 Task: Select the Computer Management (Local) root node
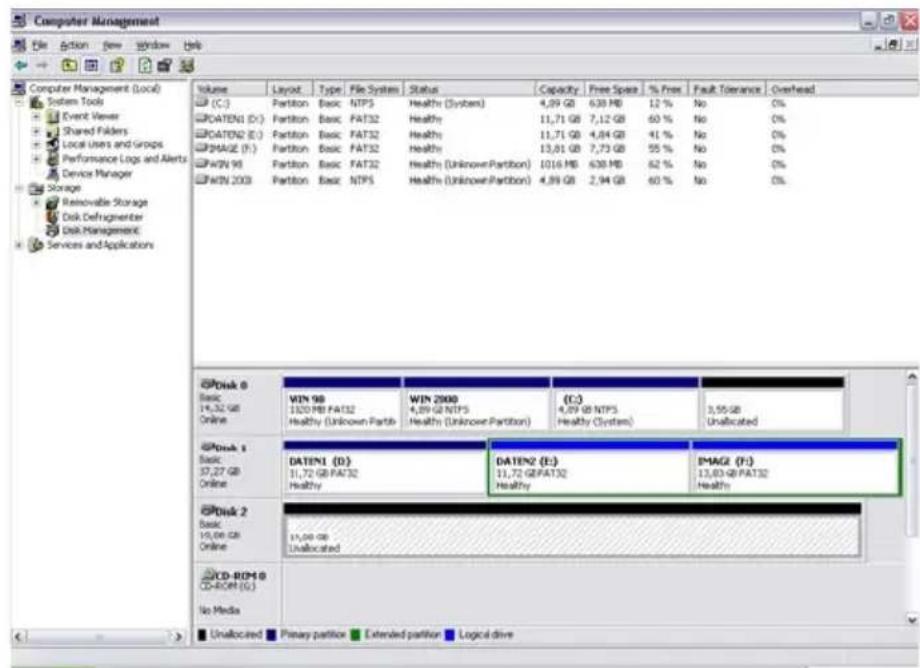(x=94, y=89)
